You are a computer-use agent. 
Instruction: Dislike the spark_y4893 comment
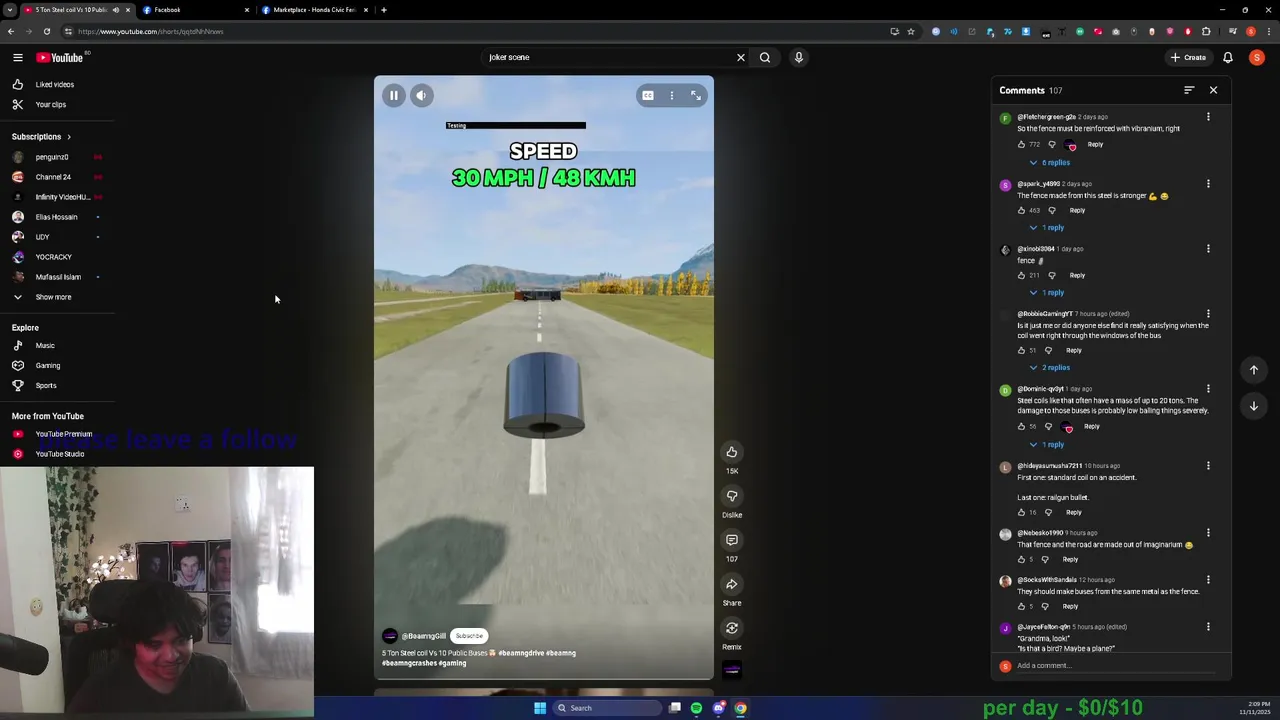click(x=1051, y=210)
